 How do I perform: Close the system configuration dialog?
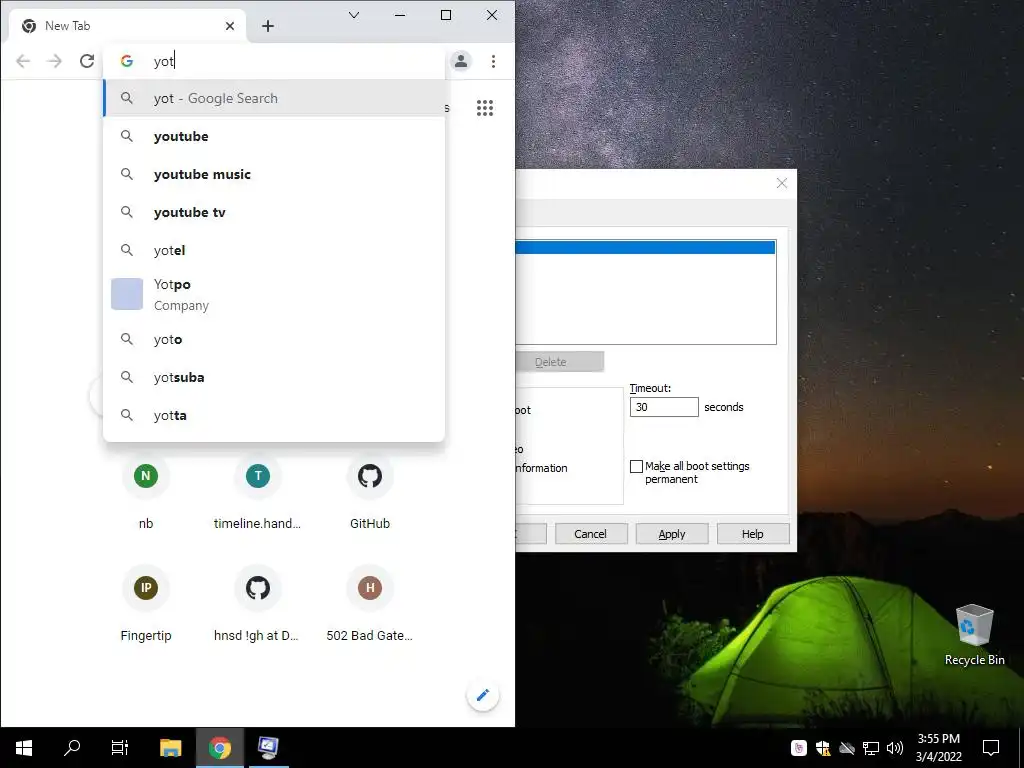pyautogui.click(x=782, y=183)
